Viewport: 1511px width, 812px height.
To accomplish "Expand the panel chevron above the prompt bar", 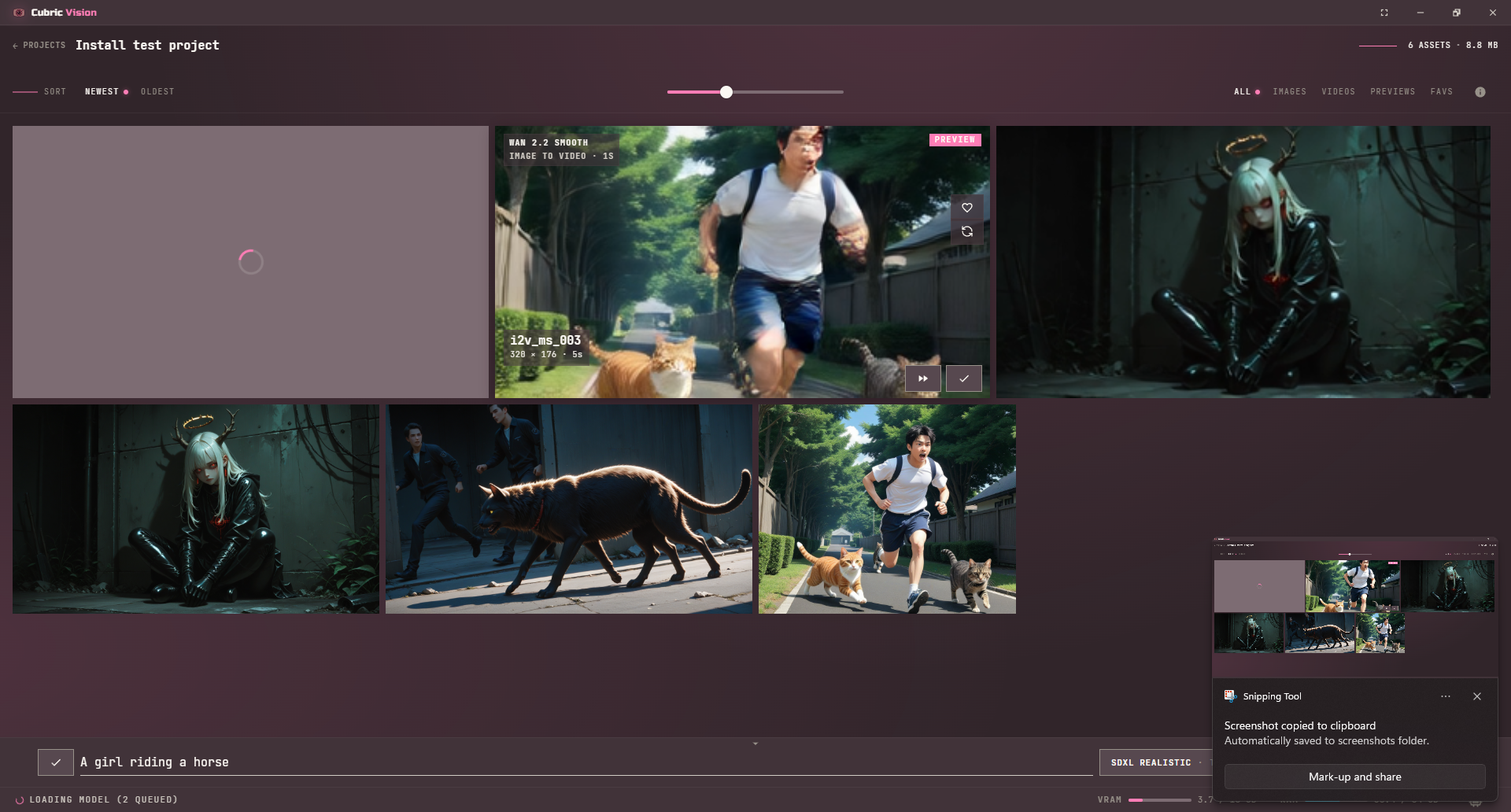I will pos(755,744).
